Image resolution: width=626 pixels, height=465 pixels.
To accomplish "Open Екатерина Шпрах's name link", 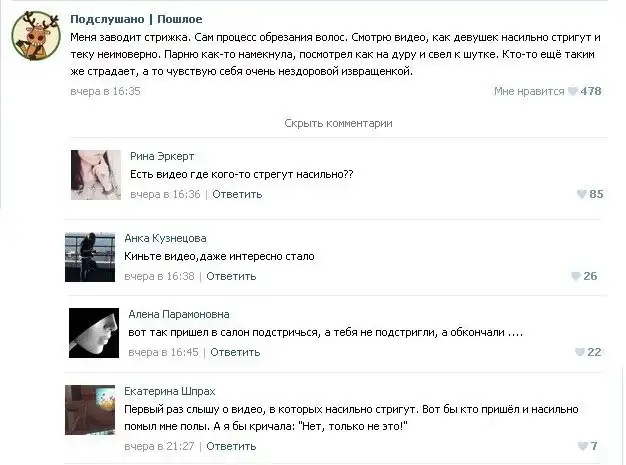I will coord(170,391).
